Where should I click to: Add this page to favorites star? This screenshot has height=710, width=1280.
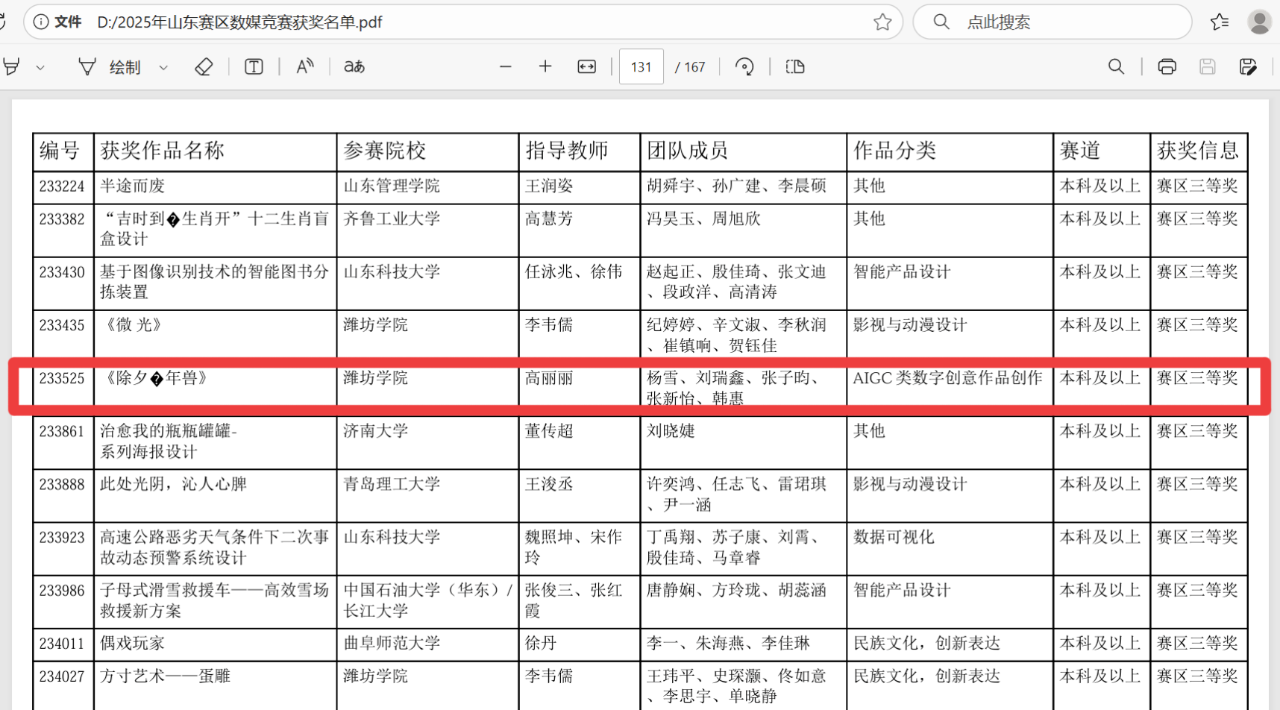click(882, 22)
